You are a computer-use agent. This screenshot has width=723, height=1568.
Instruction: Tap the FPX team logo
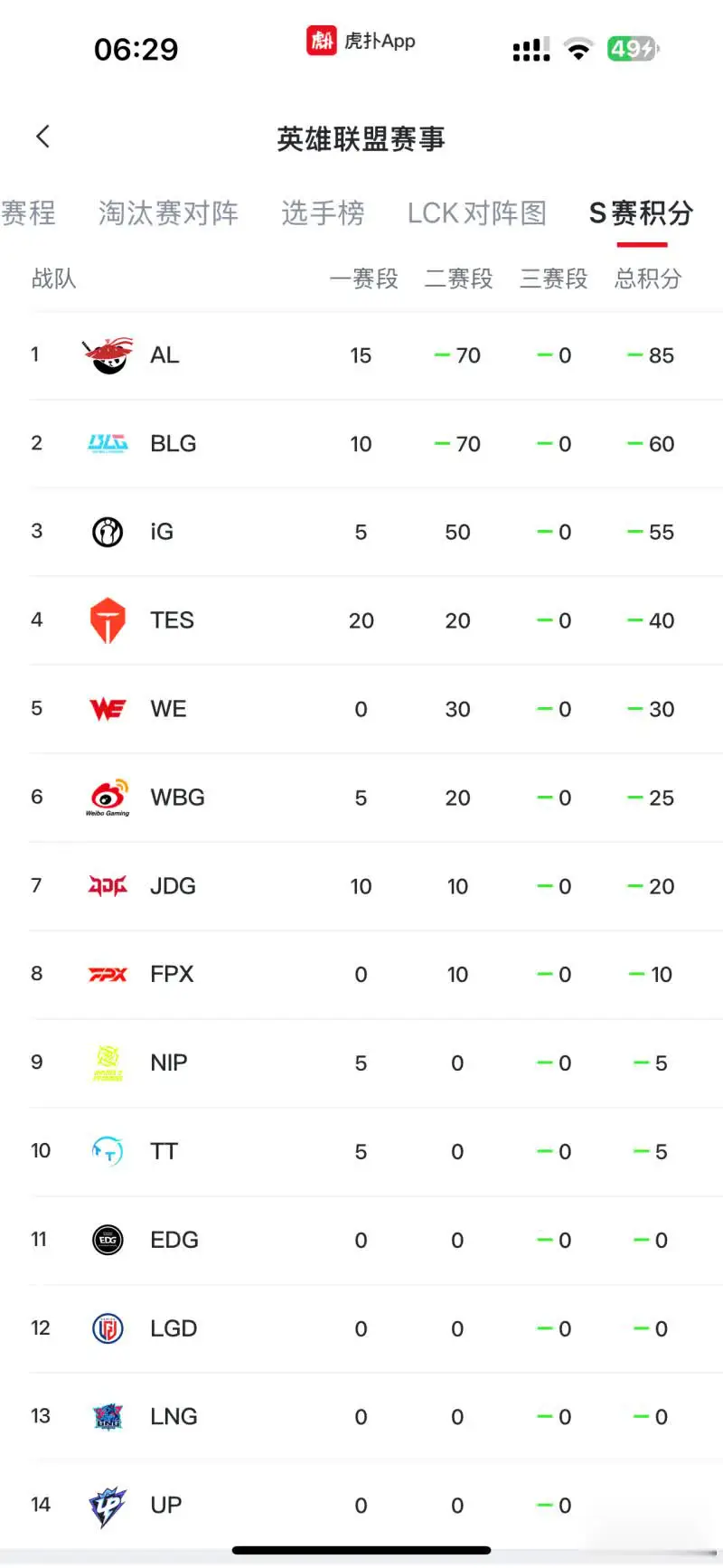click(108, 974)
